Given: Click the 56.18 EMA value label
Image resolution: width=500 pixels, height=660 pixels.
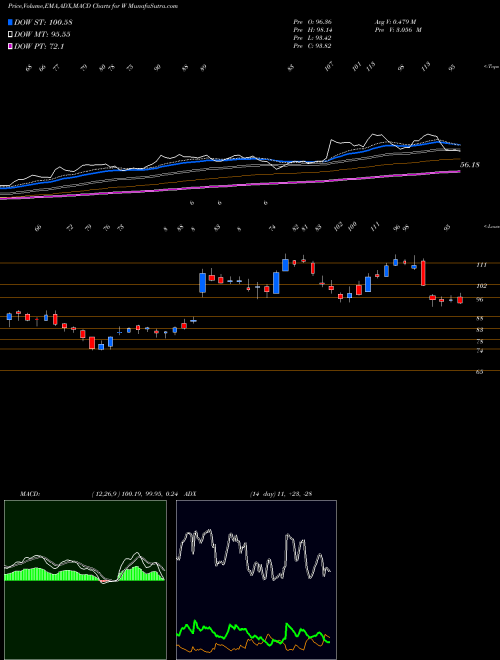Looking at the screenshot, I should tap(470, 165).
